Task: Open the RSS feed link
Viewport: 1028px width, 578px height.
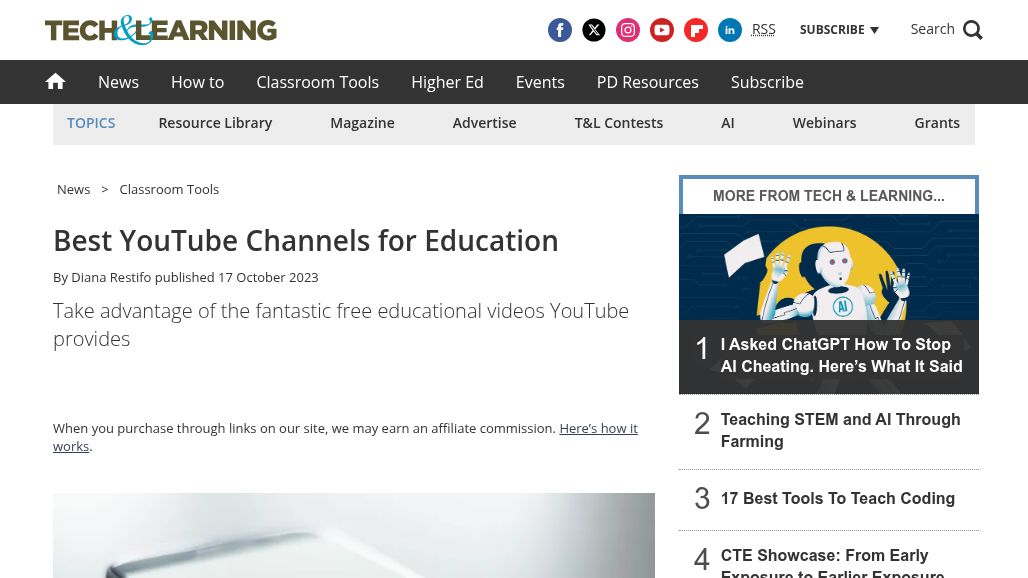Action: tap(763, 29)
